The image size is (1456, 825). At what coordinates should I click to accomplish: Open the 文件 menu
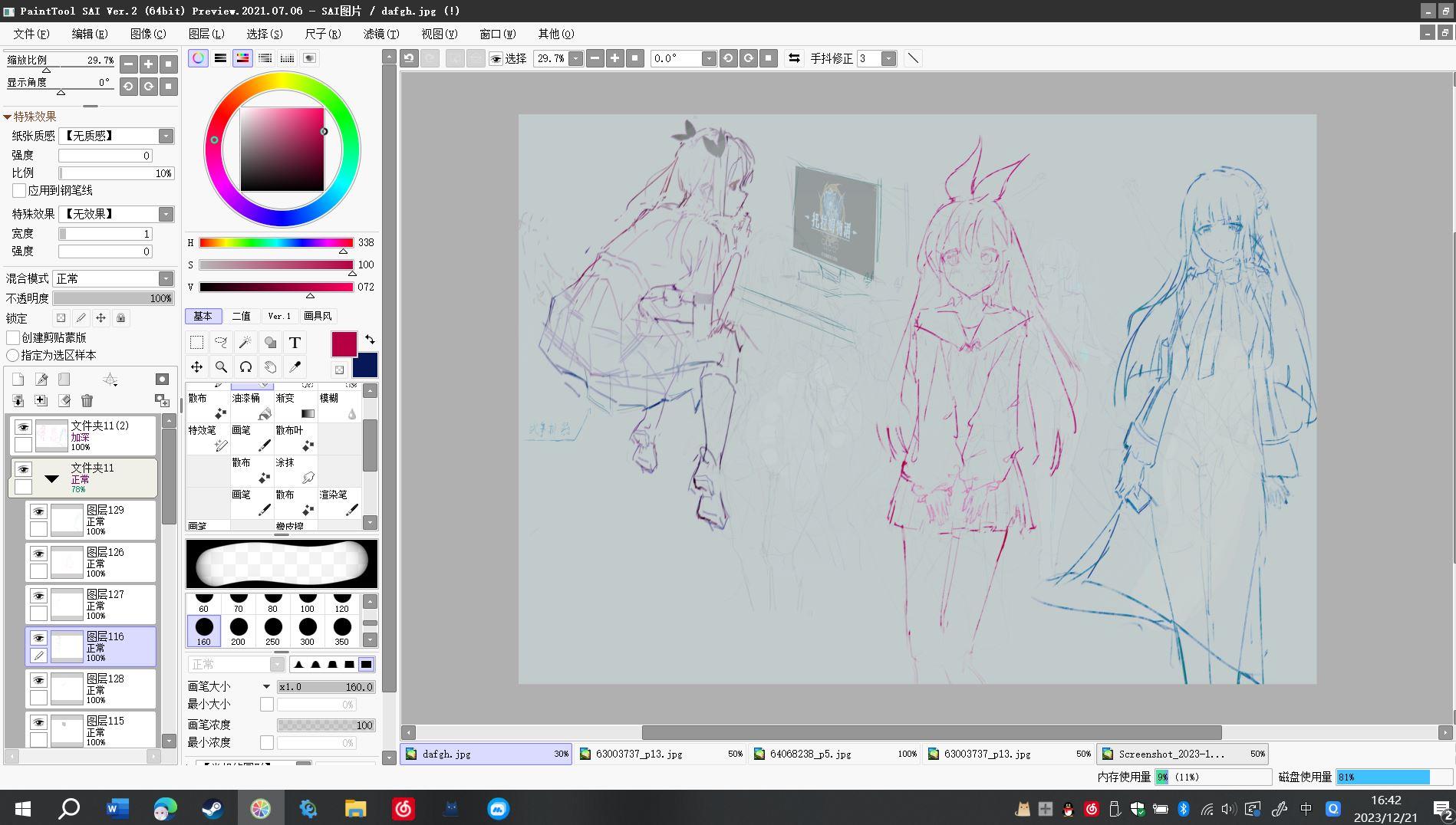[x=31, y=34]
